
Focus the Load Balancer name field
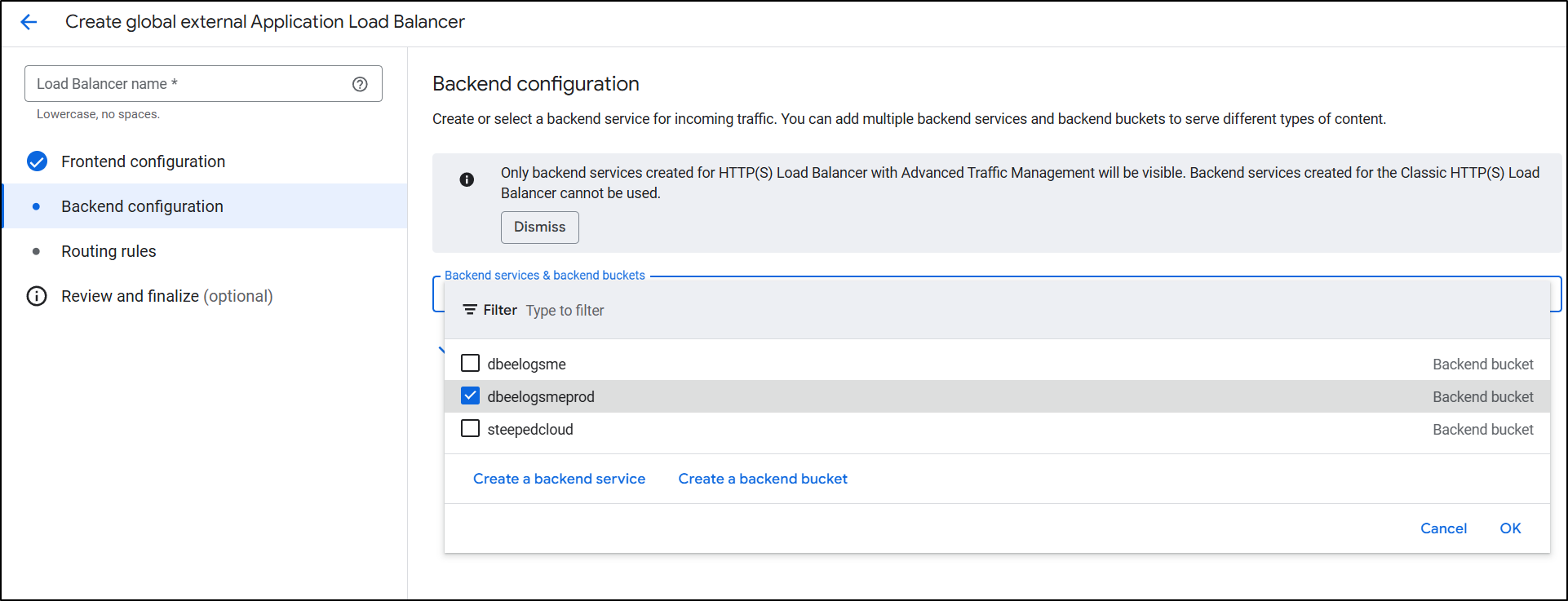(x=188, y=84)
